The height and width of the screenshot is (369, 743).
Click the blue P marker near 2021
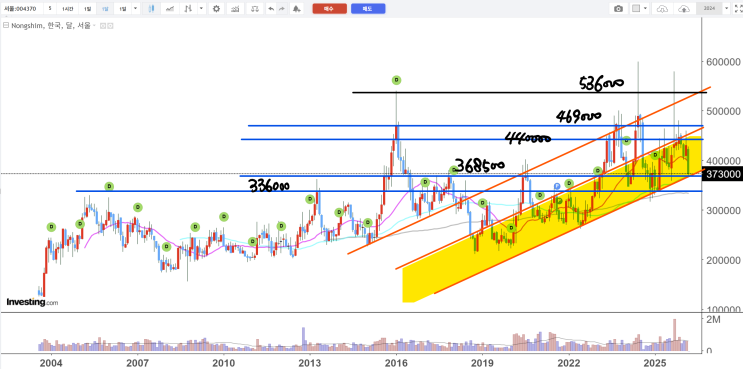point(557,186)
